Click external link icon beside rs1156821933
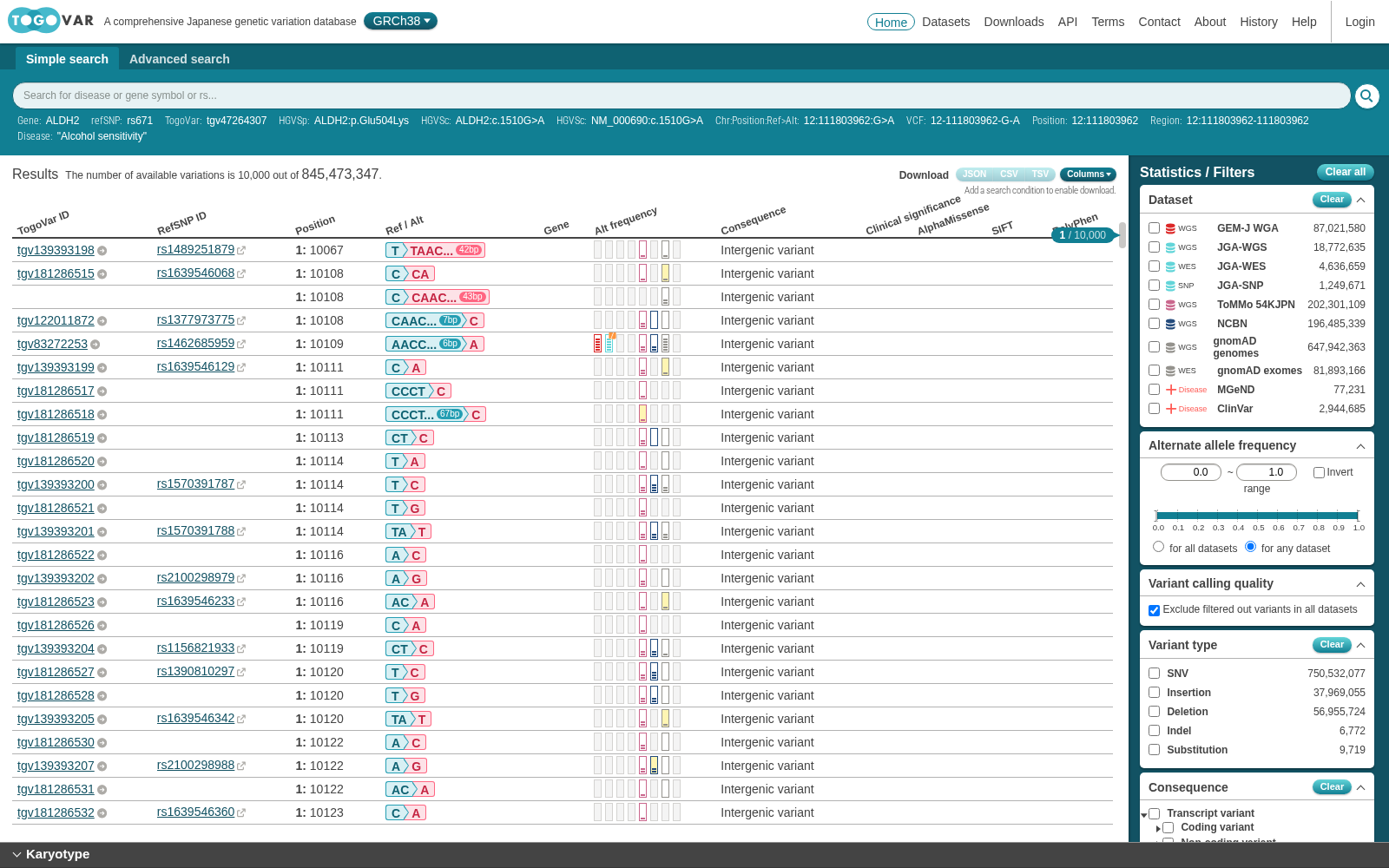The image size is (1389, 868). 241,648
